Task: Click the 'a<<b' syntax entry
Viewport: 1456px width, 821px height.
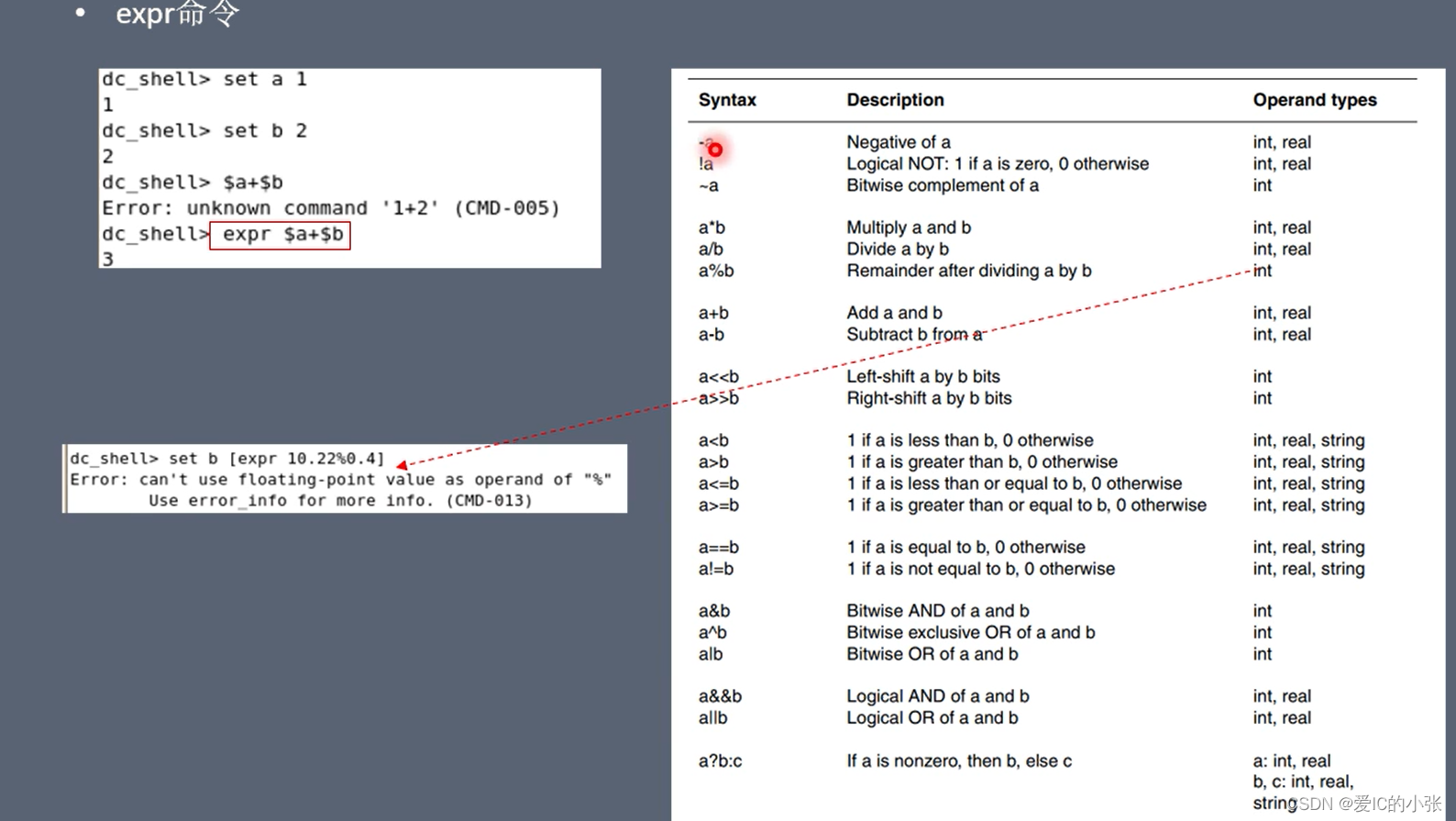Action: pyautogui.click(x=719, y=377)
